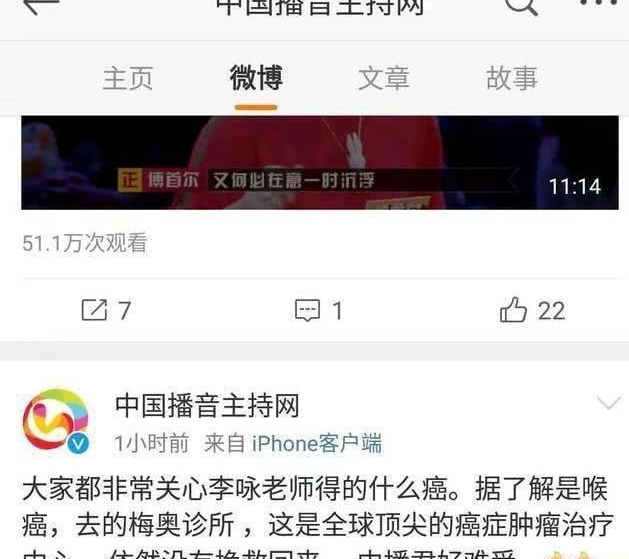Open the iPhone客户端 source link
629x559 pixels.
coord(317,444)
